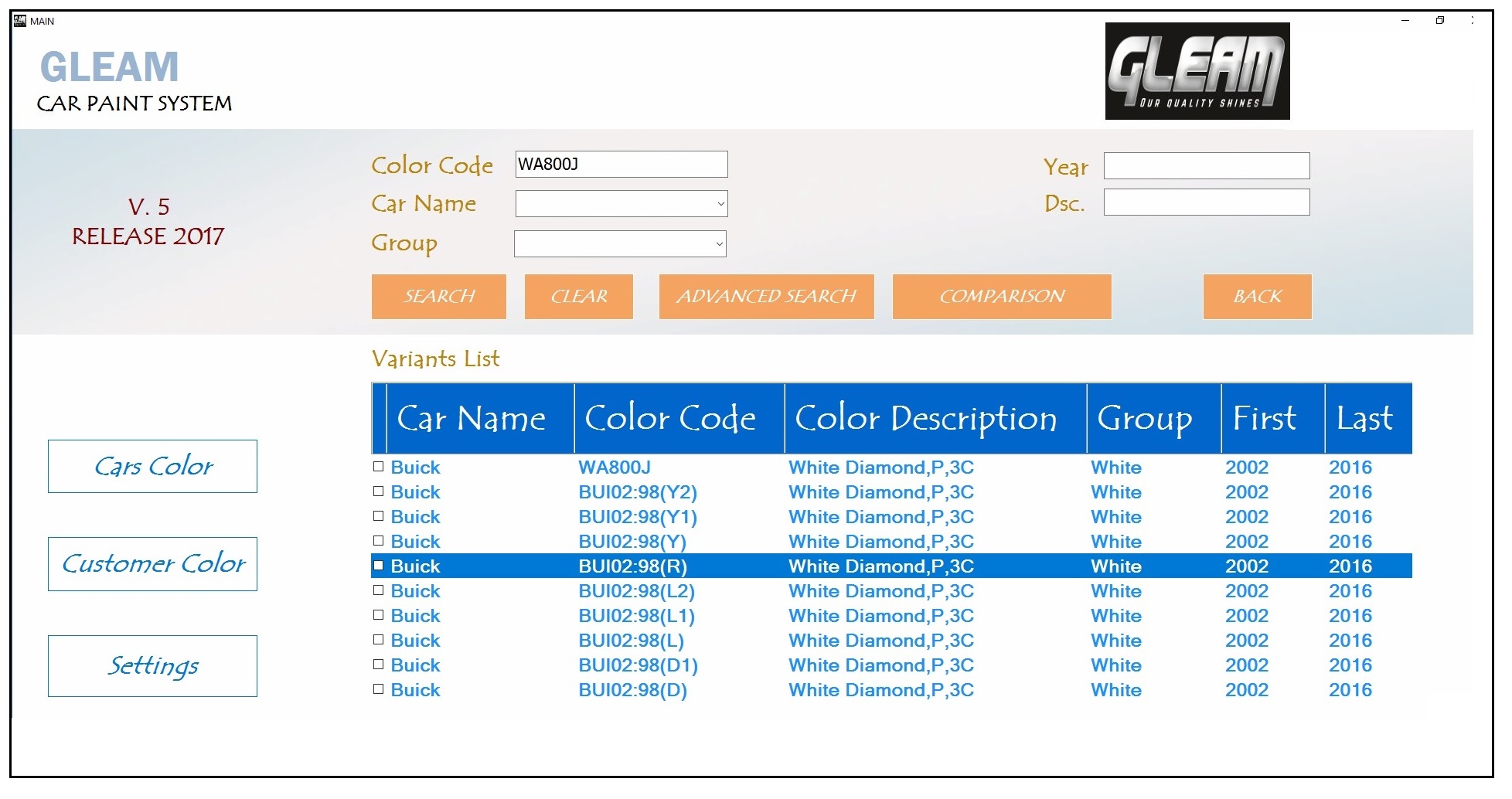Click White Diamond,P,3C in BUI02:98(D) row
The height and width of the screenshot is (799, 1512).
881,690
